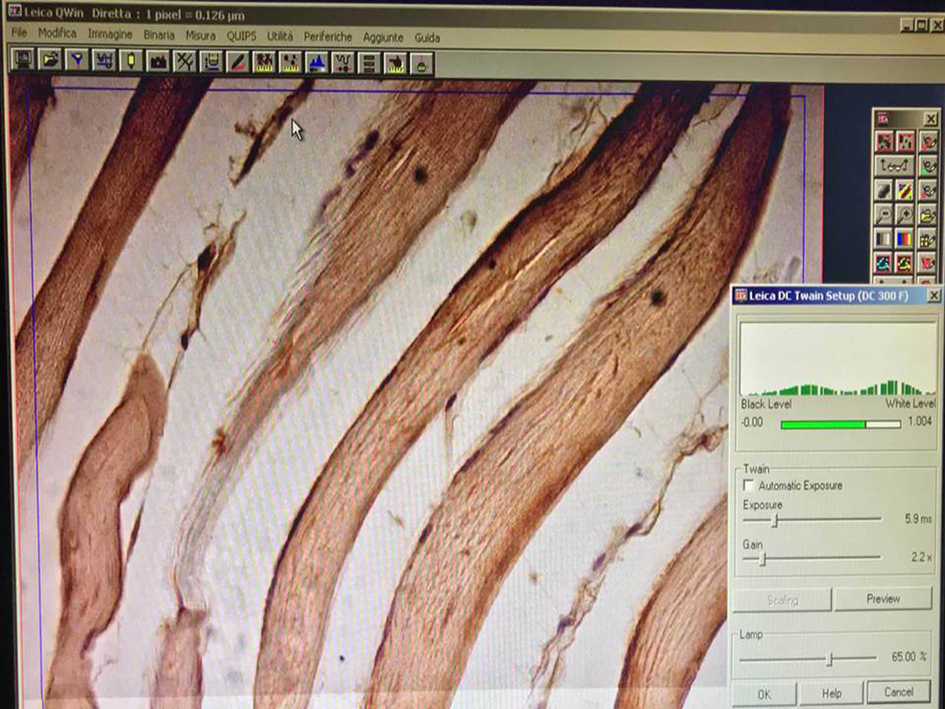
Task: Click the Exposure slider handle
Action: point(776,520)
